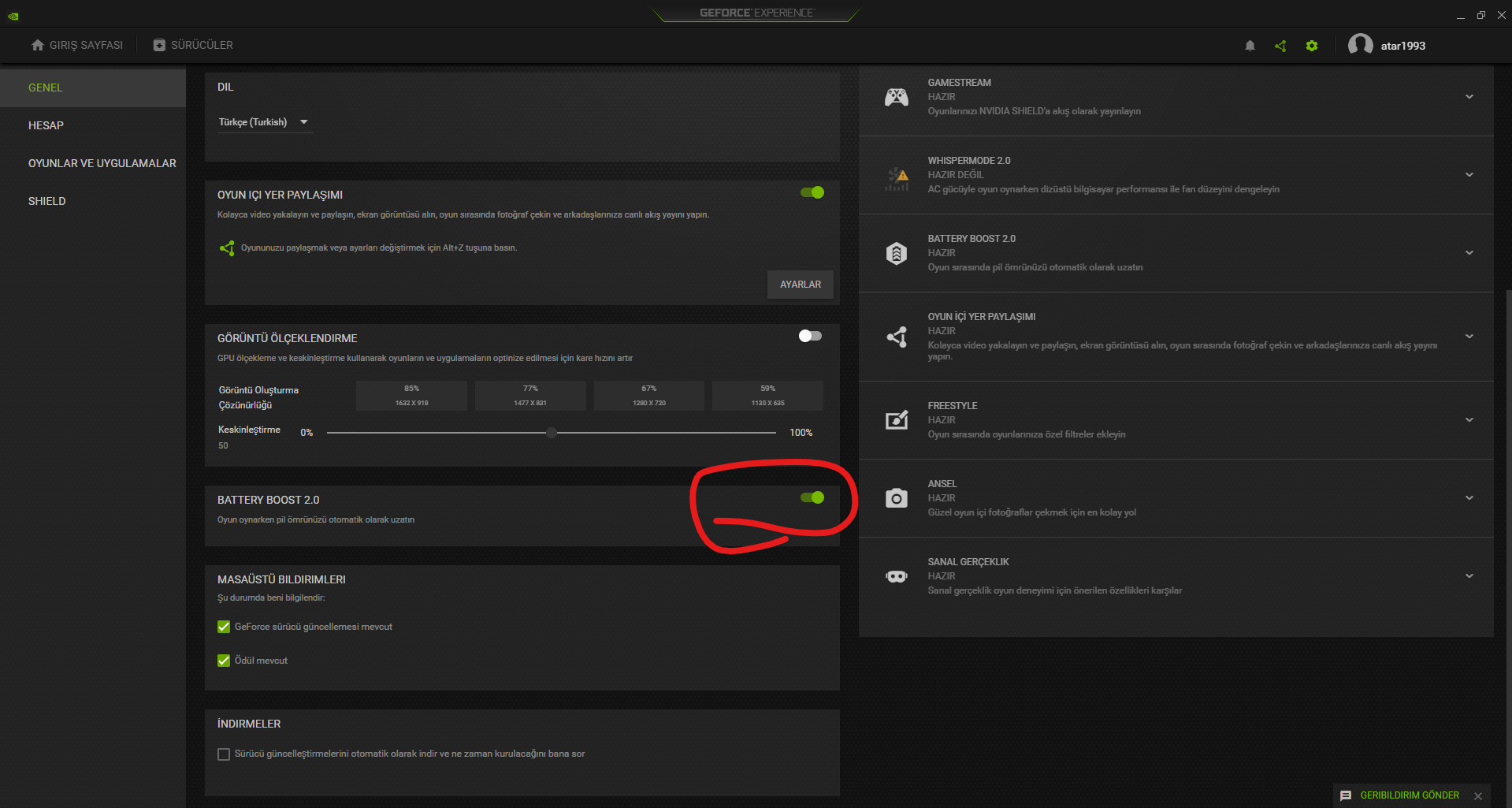Check automatic driver download checkbox
The height and width of the screenshot is (808, 1512).
click(224, 754)
